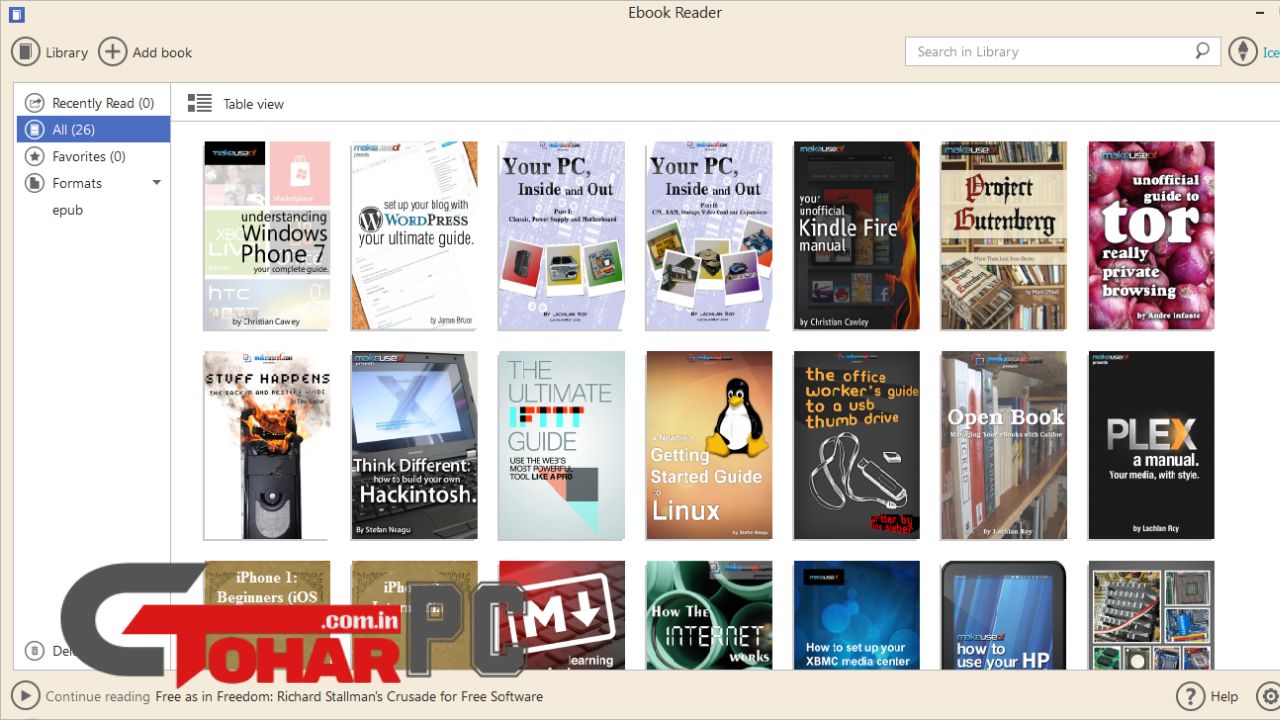Open the WordPress ultimate guide book
The image size is (1280, 720).
coord(414,236)
